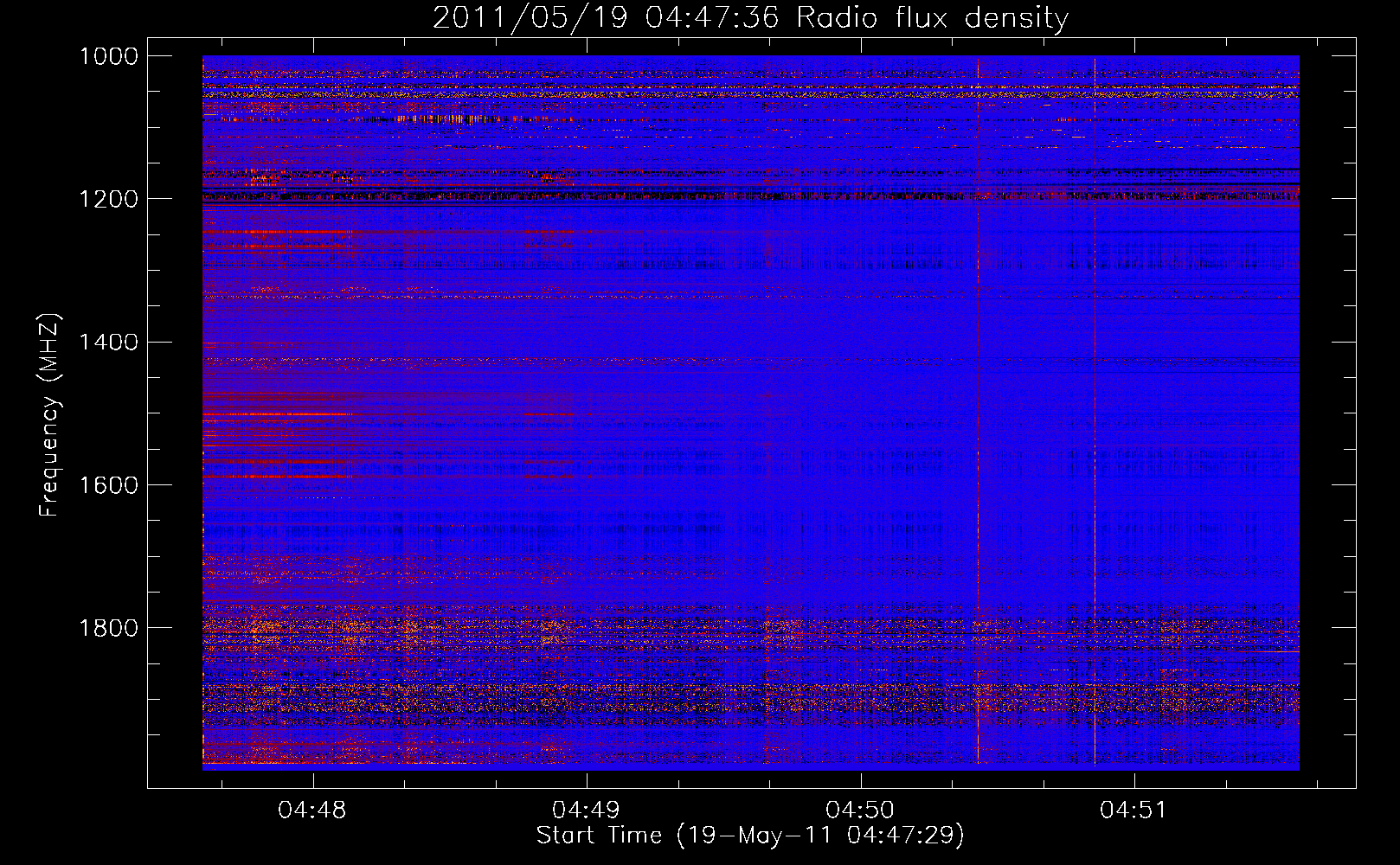Image resolution: width=1400 pixels, height=865 pixels.
Task: Click the 1600 frequency tick label
Action: [x=109, y=484]
